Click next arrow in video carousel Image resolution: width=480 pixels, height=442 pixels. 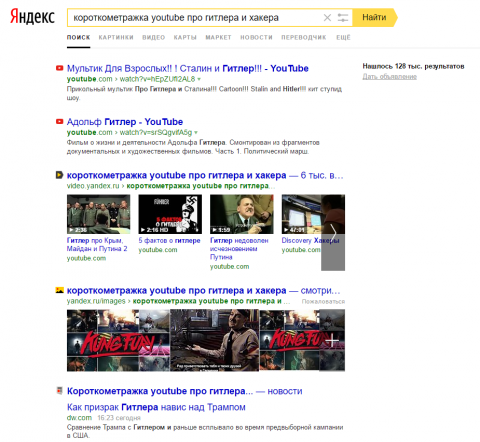coord(333,232)
